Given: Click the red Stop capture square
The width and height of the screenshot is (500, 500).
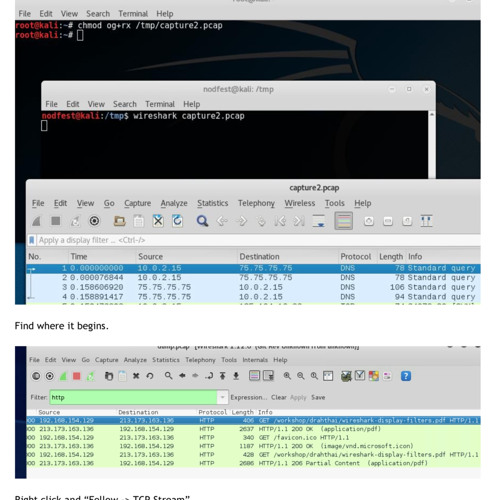Looking at the screenshot, I should (x=77, y=376).
